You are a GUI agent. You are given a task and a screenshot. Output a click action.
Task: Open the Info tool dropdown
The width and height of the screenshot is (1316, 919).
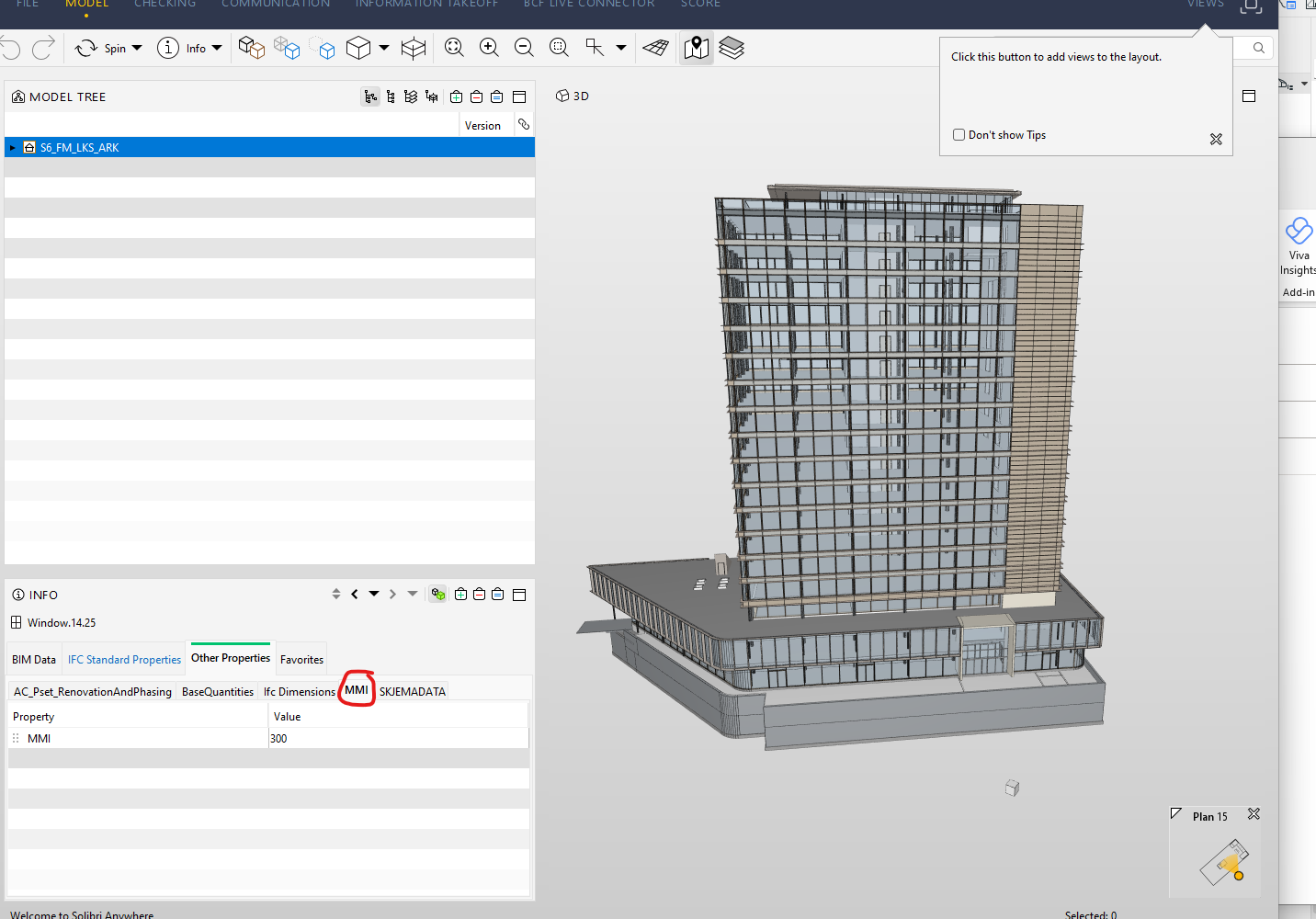pyautogui.click(x=217, y=48)
